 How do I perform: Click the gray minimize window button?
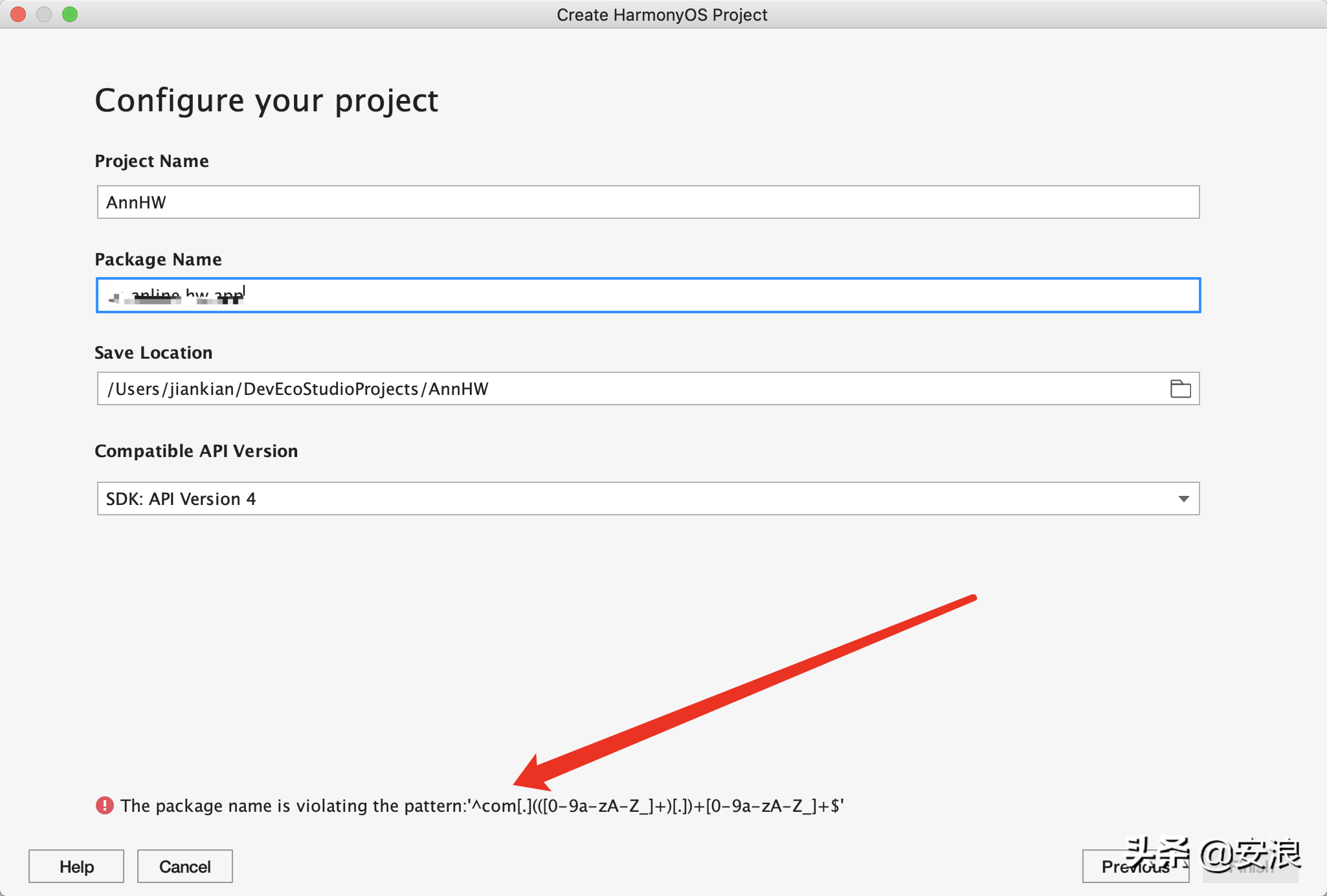[44, 14]
